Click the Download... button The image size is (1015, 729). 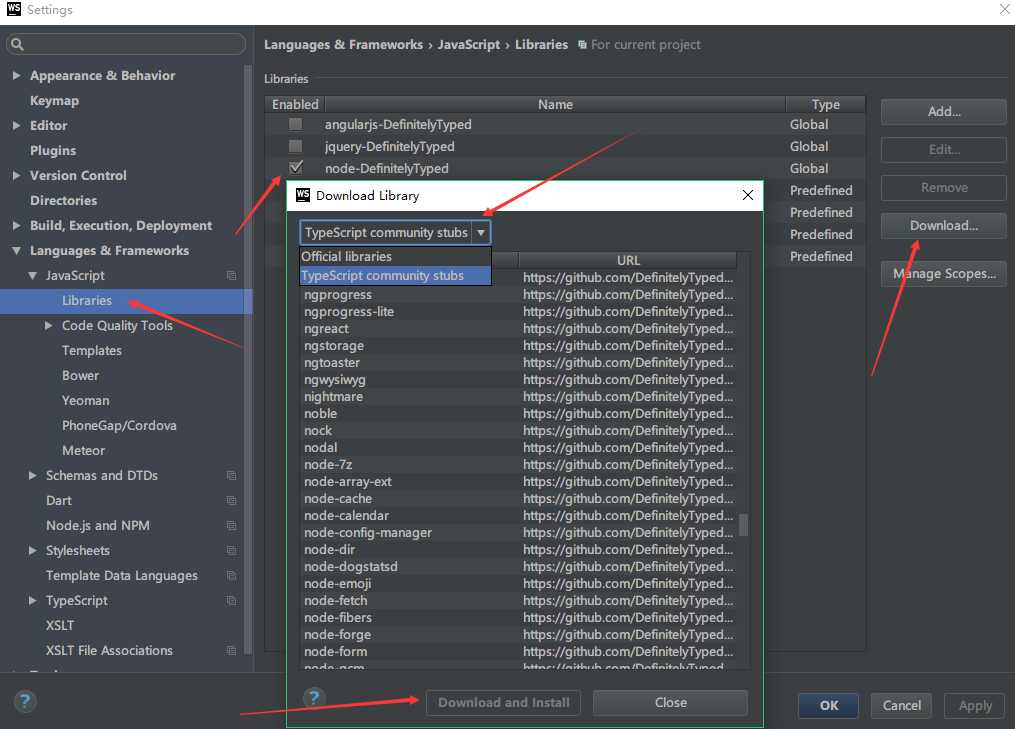pos(943,226)
